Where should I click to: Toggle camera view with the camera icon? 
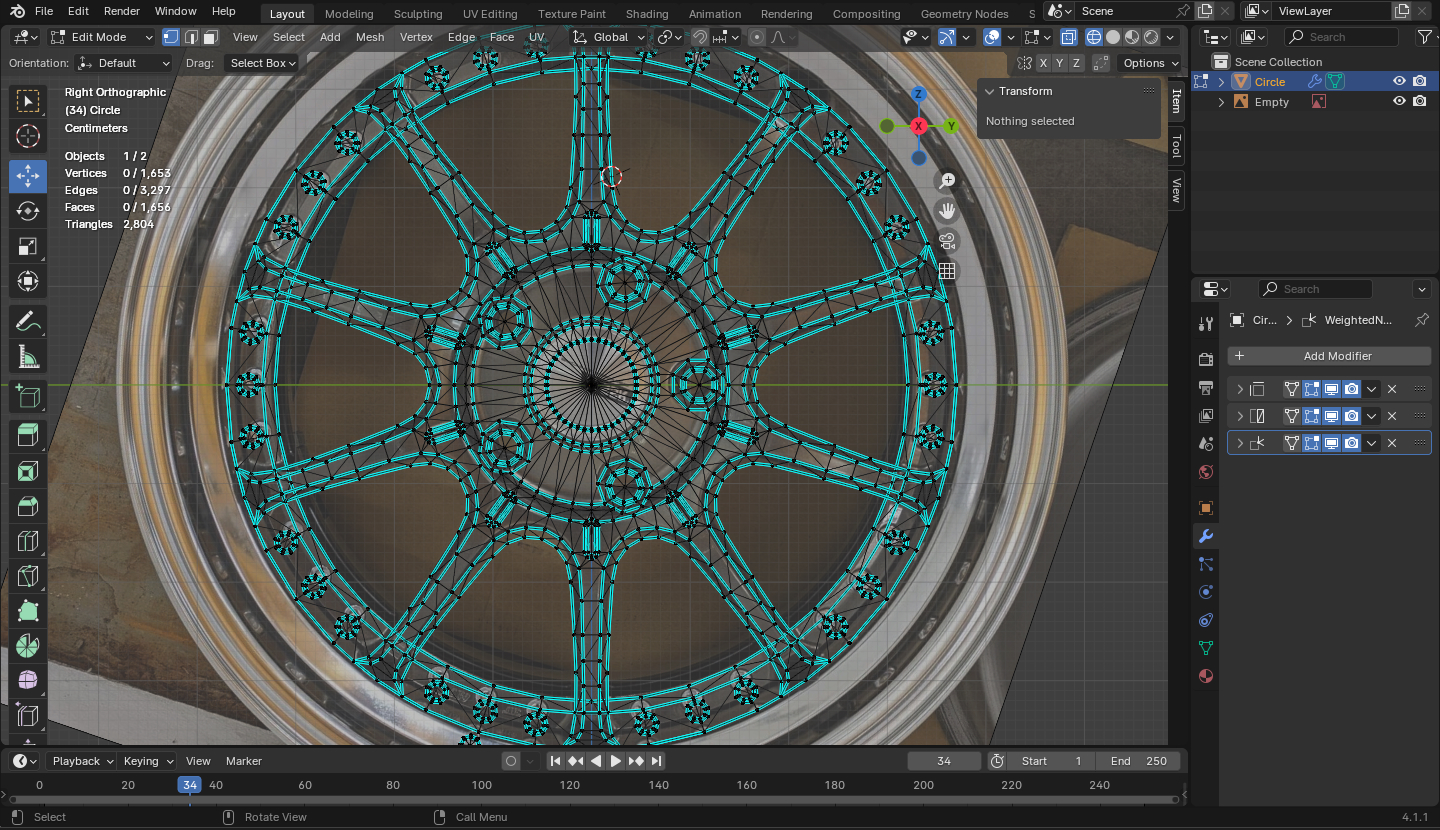[x=947, y=241]
